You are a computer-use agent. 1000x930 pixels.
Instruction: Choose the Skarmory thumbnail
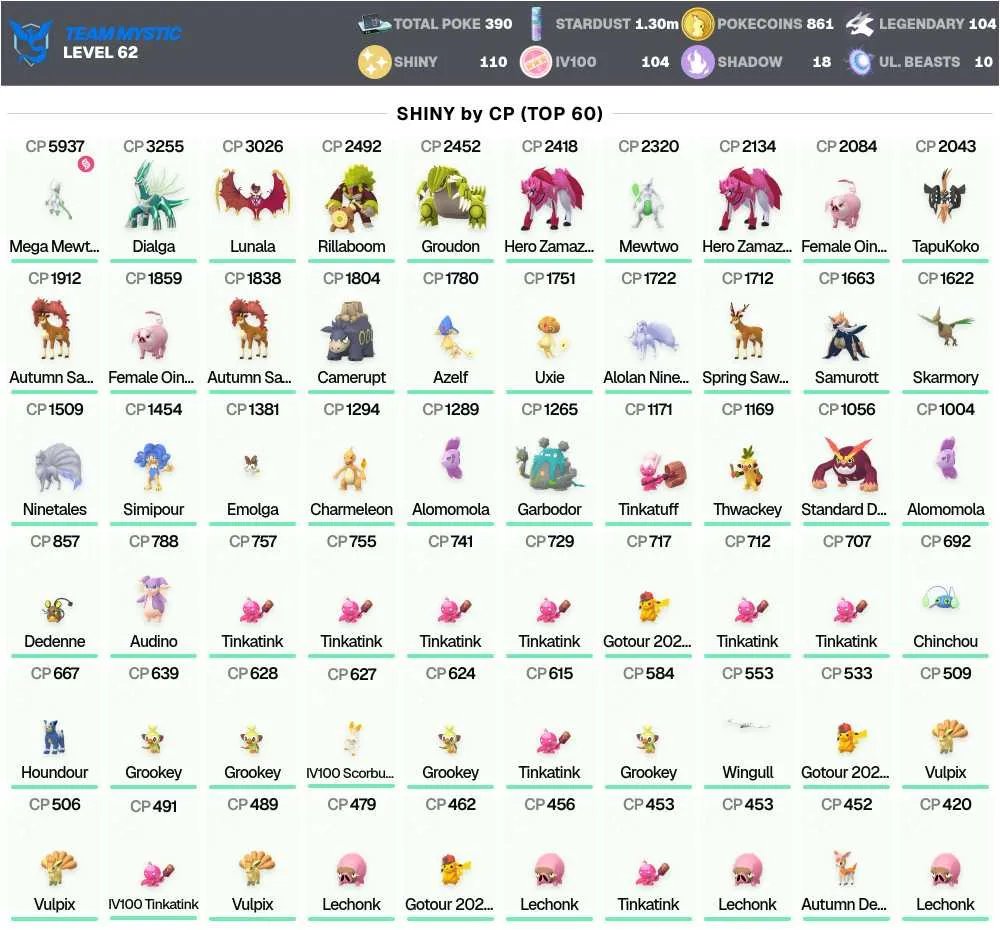(x=945, y=325)
